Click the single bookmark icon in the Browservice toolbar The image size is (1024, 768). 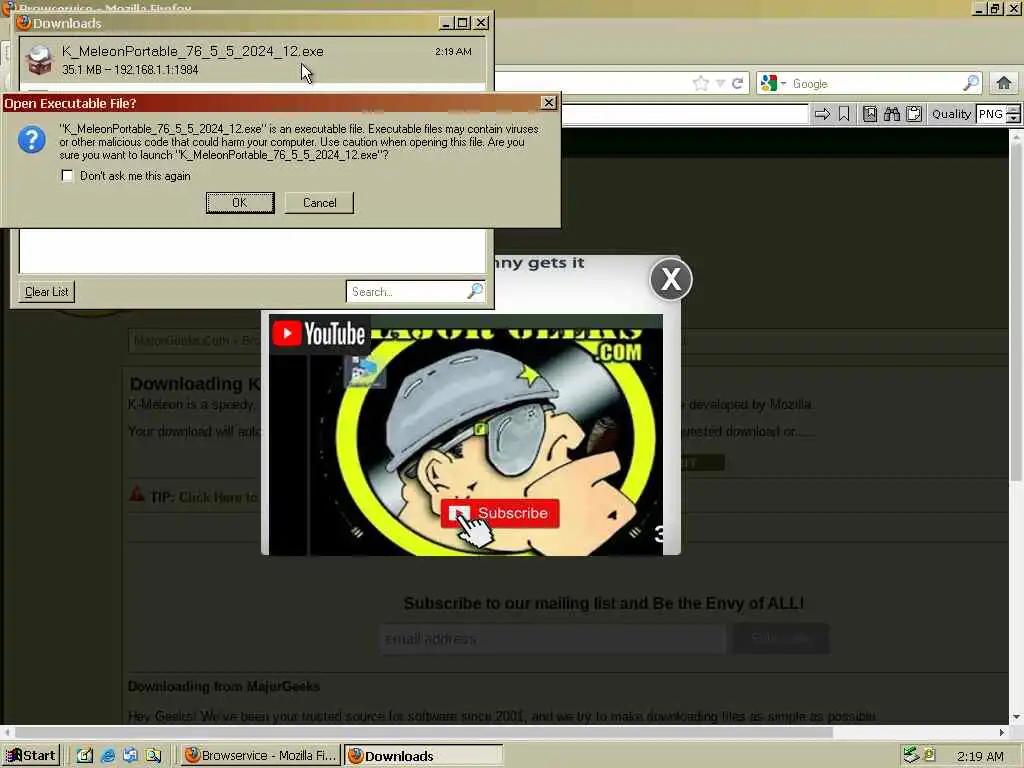[844, 114]
